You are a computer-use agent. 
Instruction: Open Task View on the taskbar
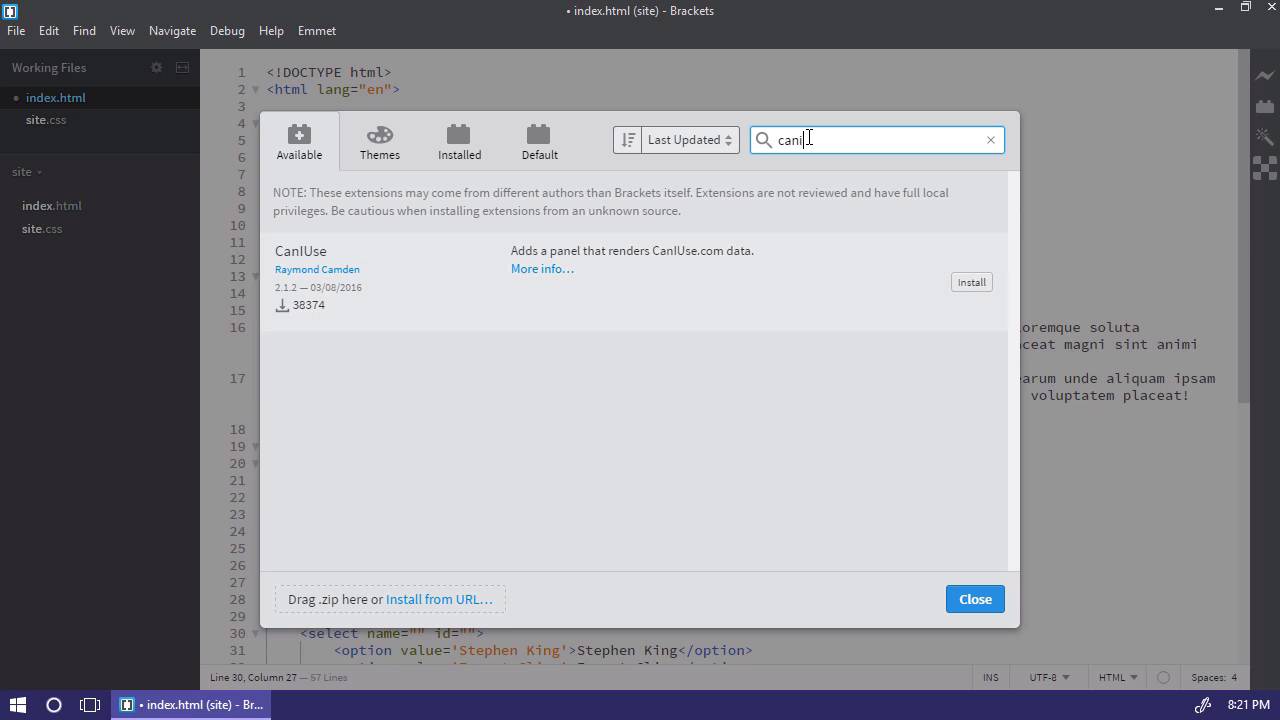[x=90, y=705]
